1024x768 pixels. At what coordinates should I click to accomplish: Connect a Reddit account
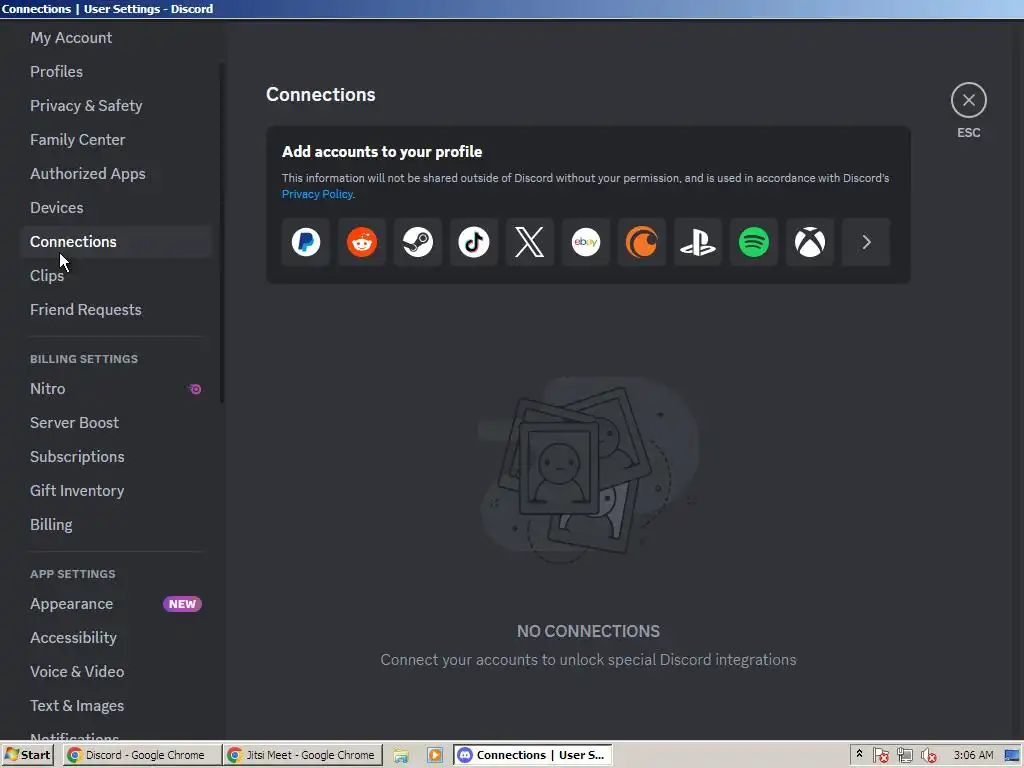(362, 242)
